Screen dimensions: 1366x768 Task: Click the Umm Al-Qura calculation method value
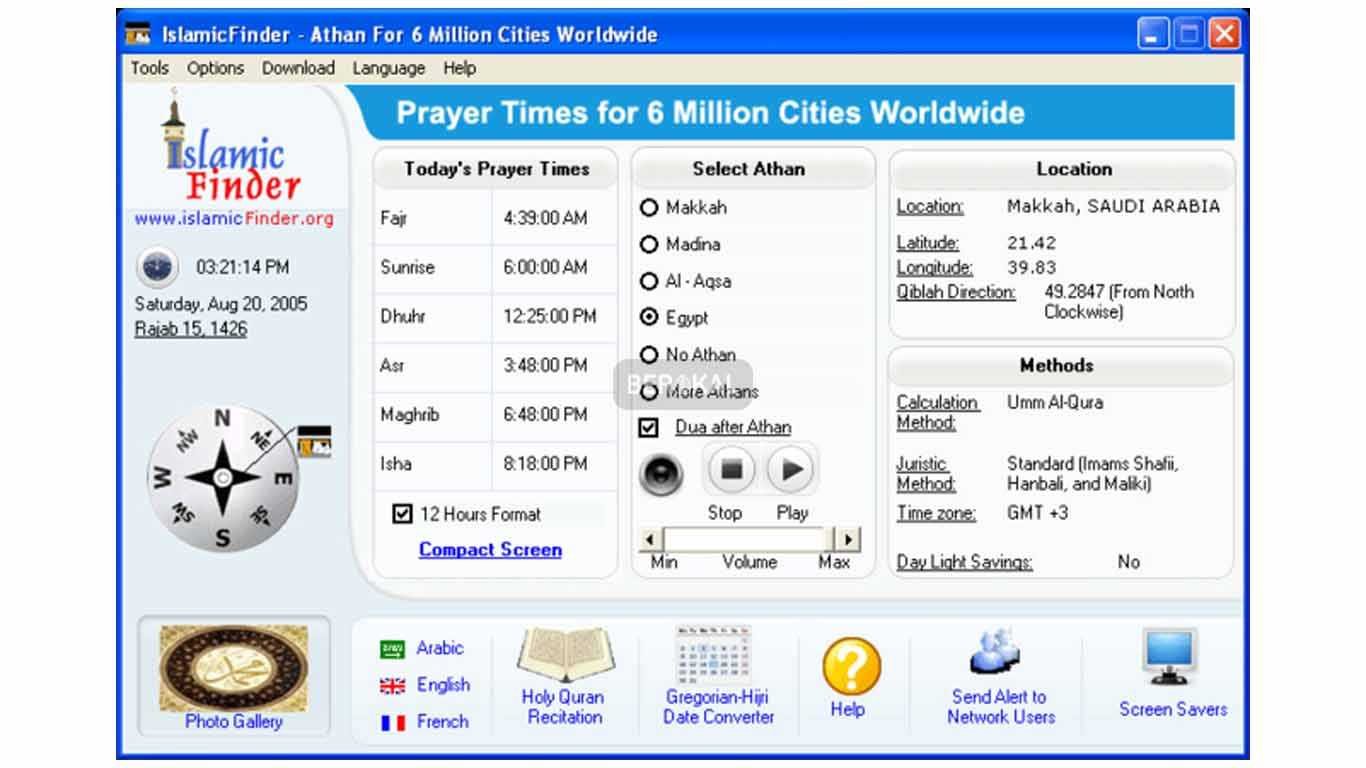[1055, 402]
